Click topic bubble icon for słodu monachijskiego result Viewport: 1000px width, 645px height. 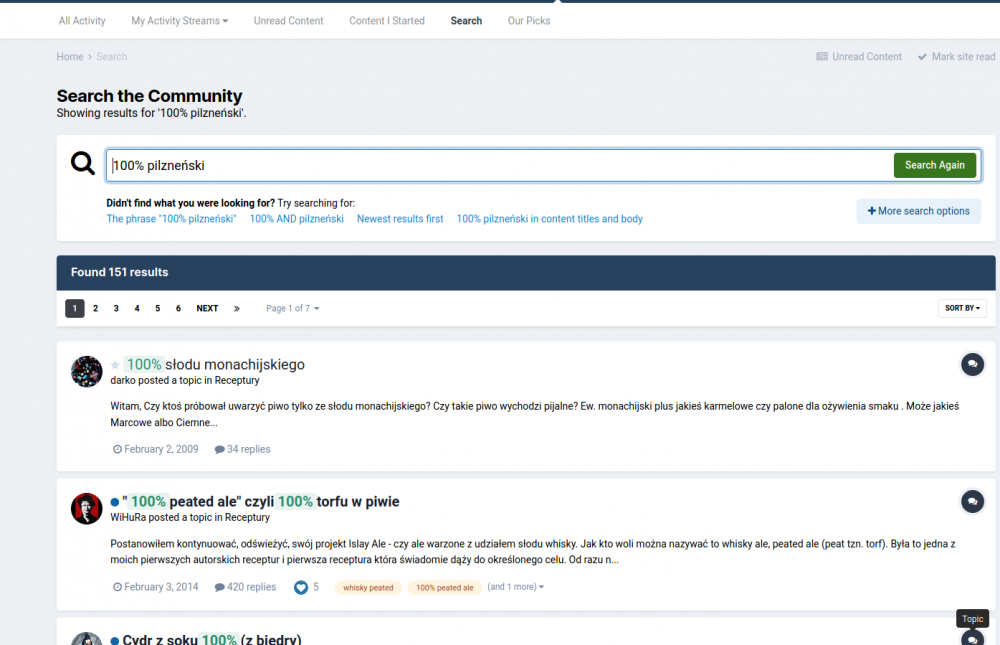coord(972,364)
